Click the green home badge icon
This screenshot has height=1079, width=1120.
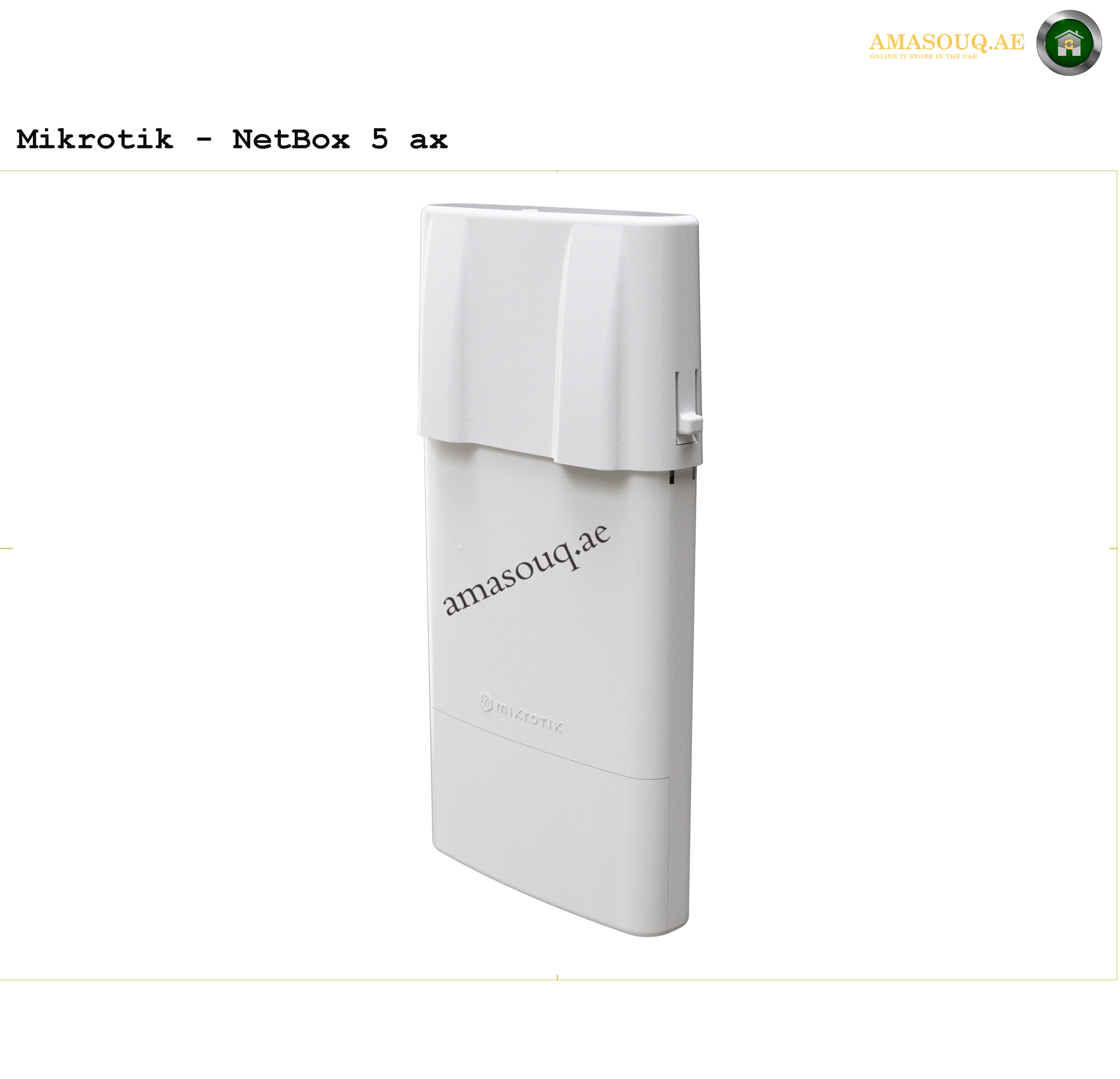[x=1068, y=43]
